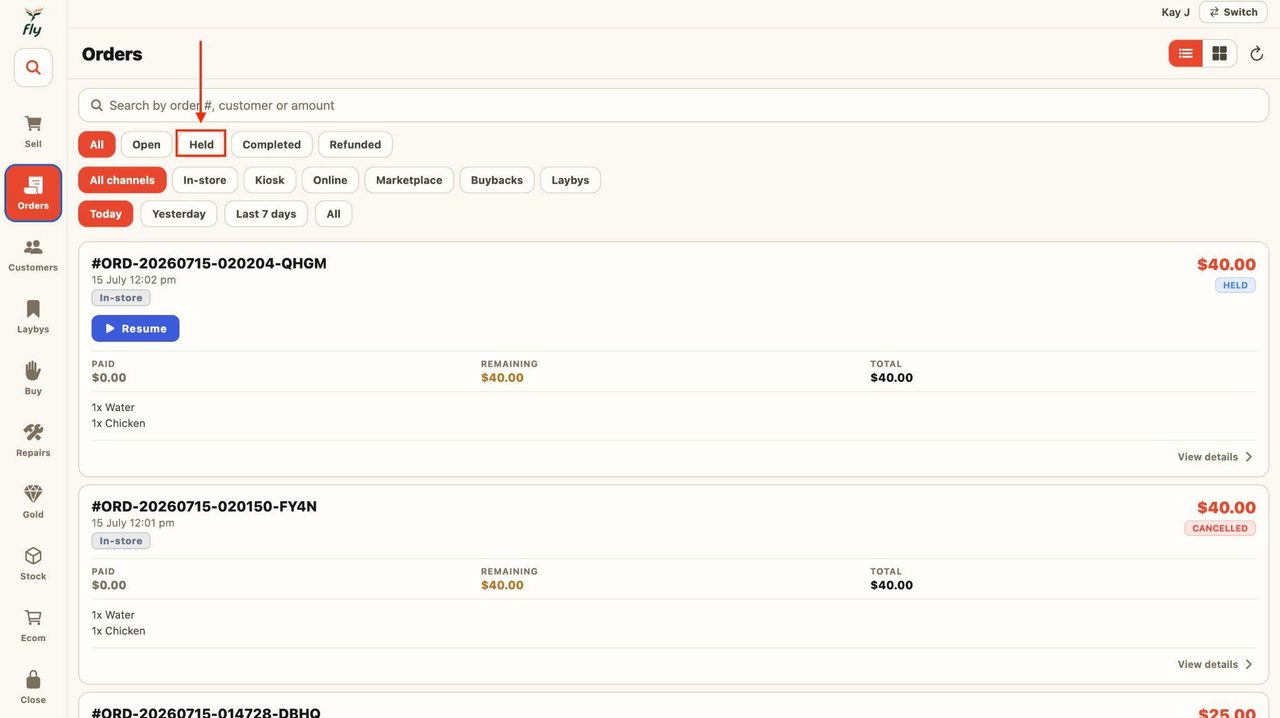Screen dimensions: 1280x718
Task: Open the Close lock section
Action: tap(33, 688)
